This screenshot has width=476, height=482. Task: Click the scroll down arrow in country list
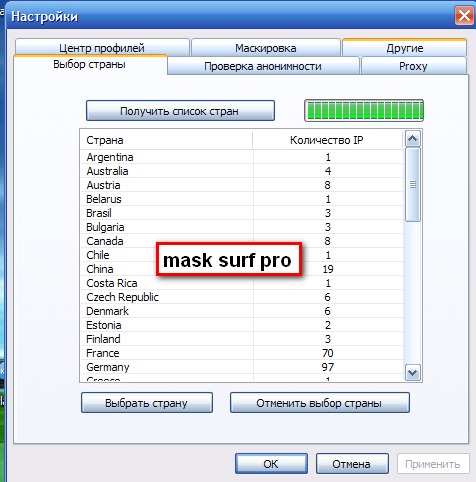click(x=413, y=372)
